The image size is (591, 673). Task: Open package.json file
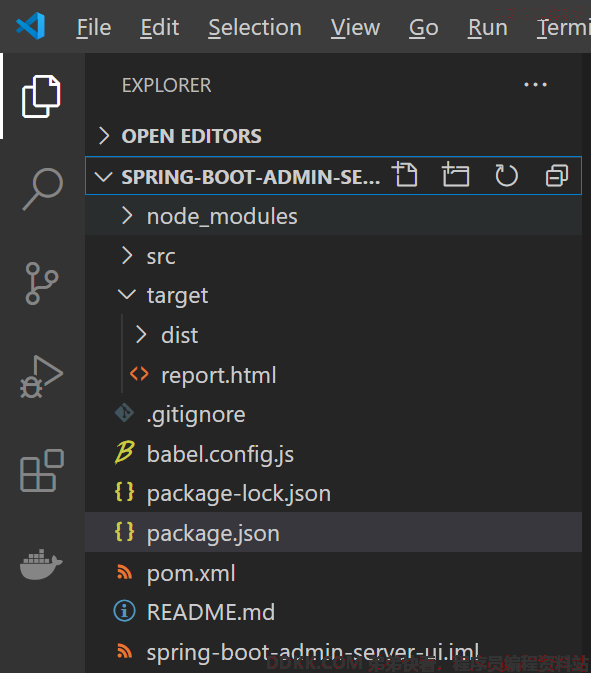tap(213, 534)
